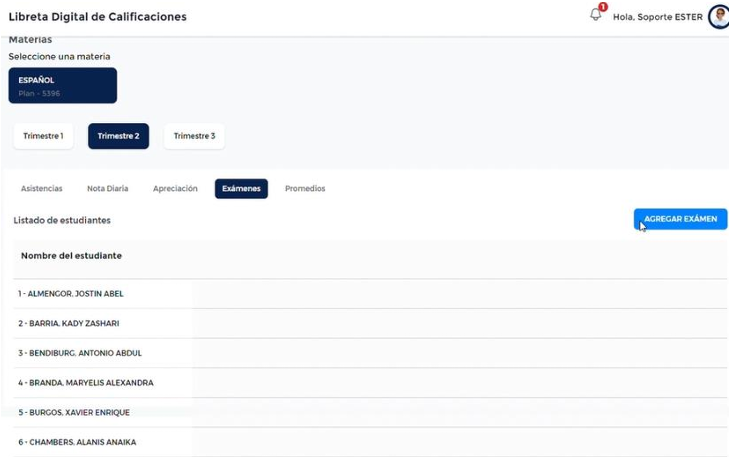The image size is (729, 457).
Task: Go to the Apreciación tab
Action: (175, 189)
